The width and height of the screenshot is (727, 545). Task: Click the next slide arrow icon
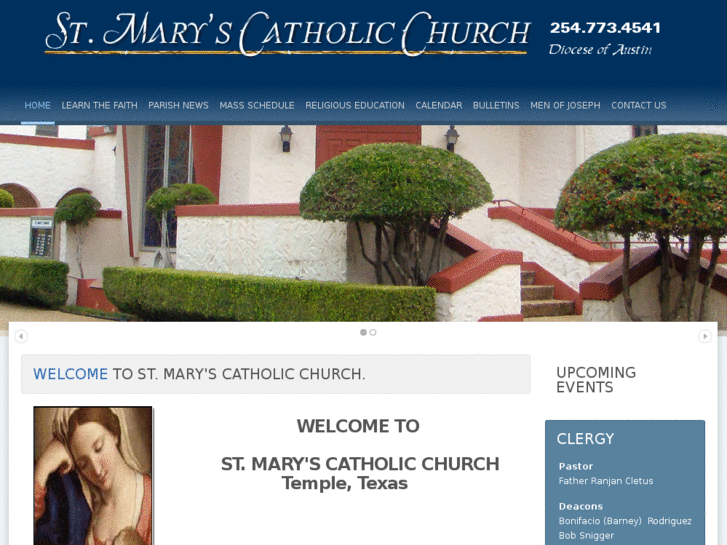705,336
